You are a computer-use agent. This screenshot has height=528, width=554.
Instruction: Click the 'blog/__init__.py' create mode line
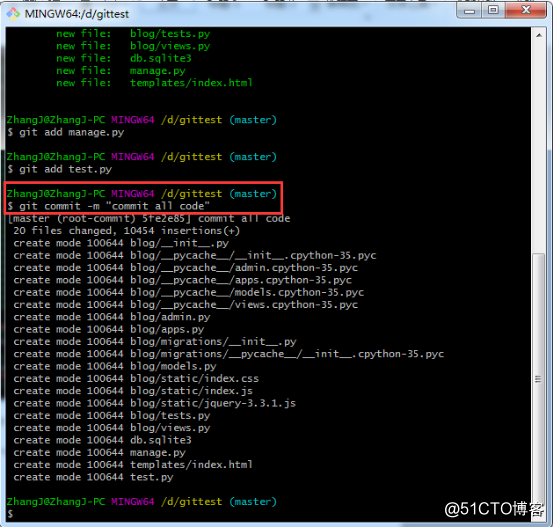click(x=121, y=244)
